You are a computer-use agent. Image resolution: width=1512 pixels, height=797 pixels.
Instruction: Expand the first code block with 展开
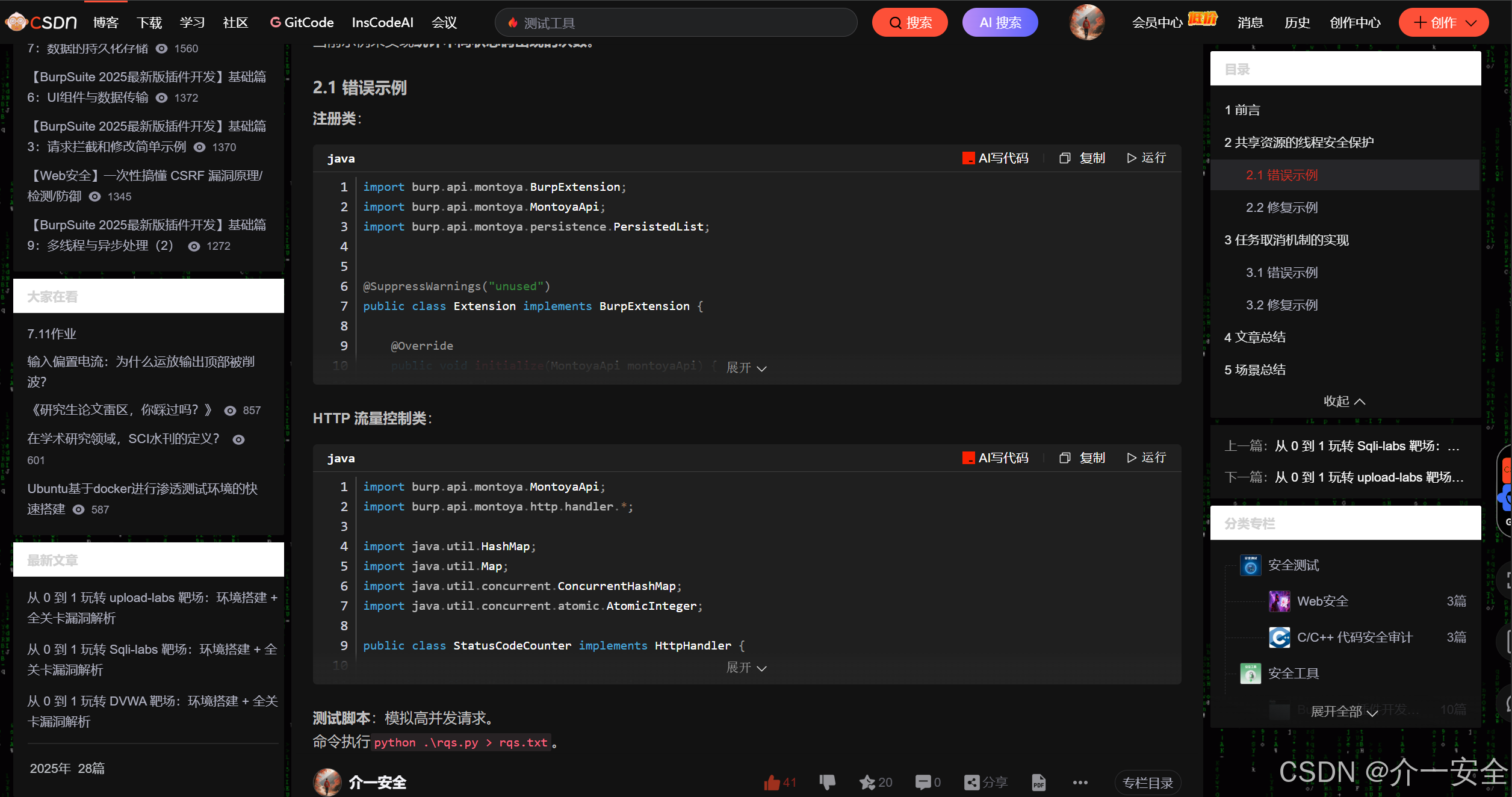(x=746, y=368)
